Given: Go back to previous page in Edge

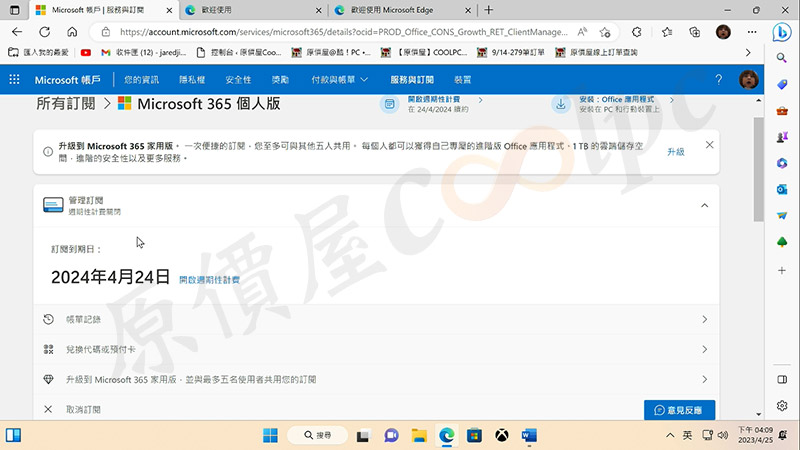Looking at the screenshot, I should tap(17, 32).
